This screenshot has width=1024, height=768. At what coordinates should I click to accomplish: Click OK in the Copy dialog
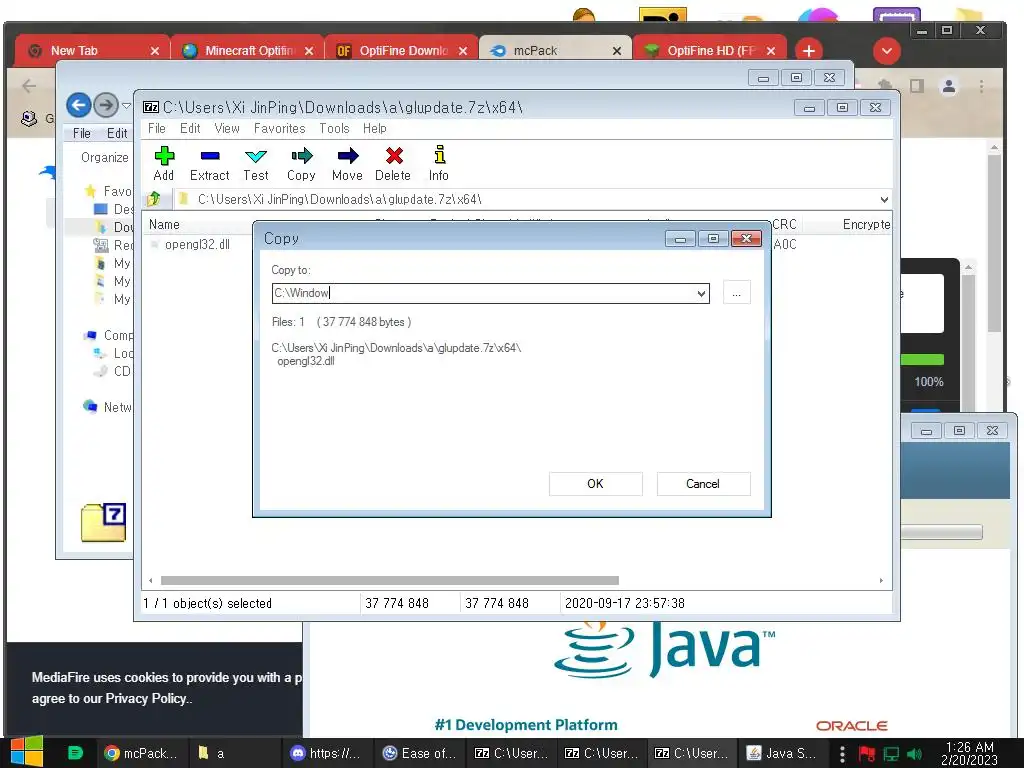596,484
